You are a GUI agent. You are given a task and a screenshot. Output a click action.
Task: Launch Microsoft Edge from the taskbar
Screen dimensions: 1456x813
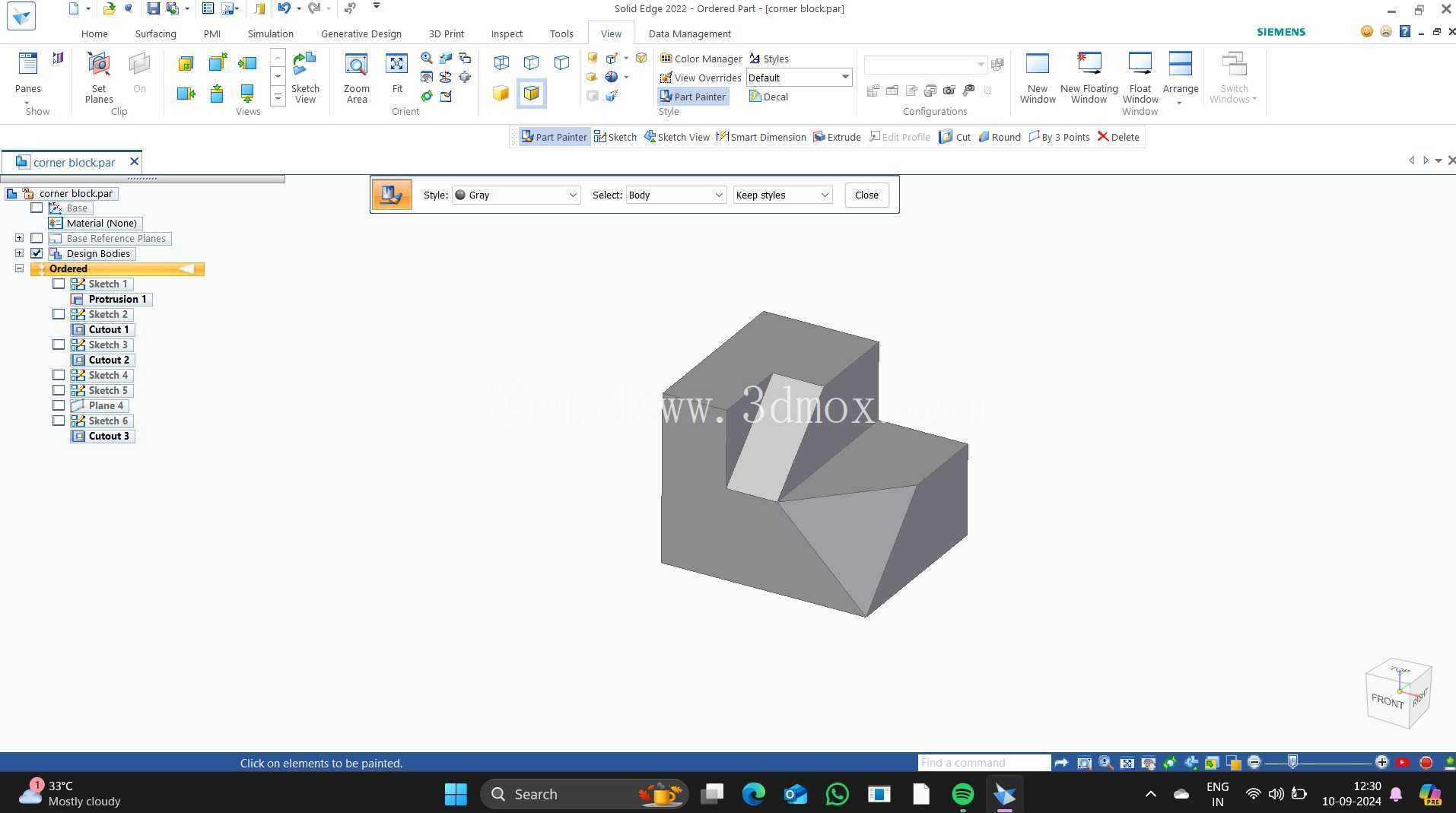coord(754,794)
